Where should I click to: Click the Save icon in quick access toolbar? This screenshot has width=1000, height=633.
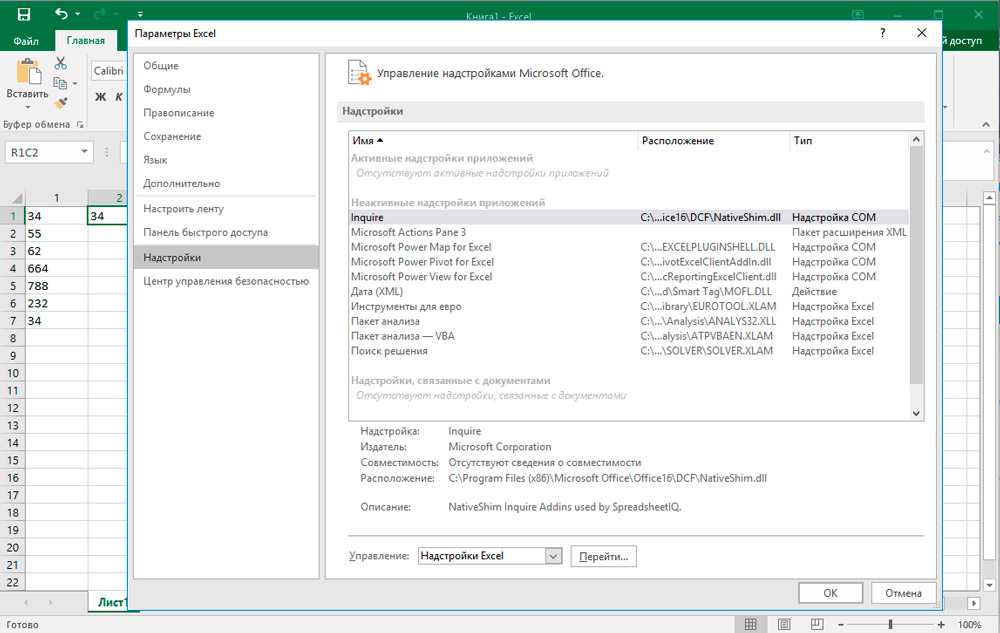click(23, 14)
